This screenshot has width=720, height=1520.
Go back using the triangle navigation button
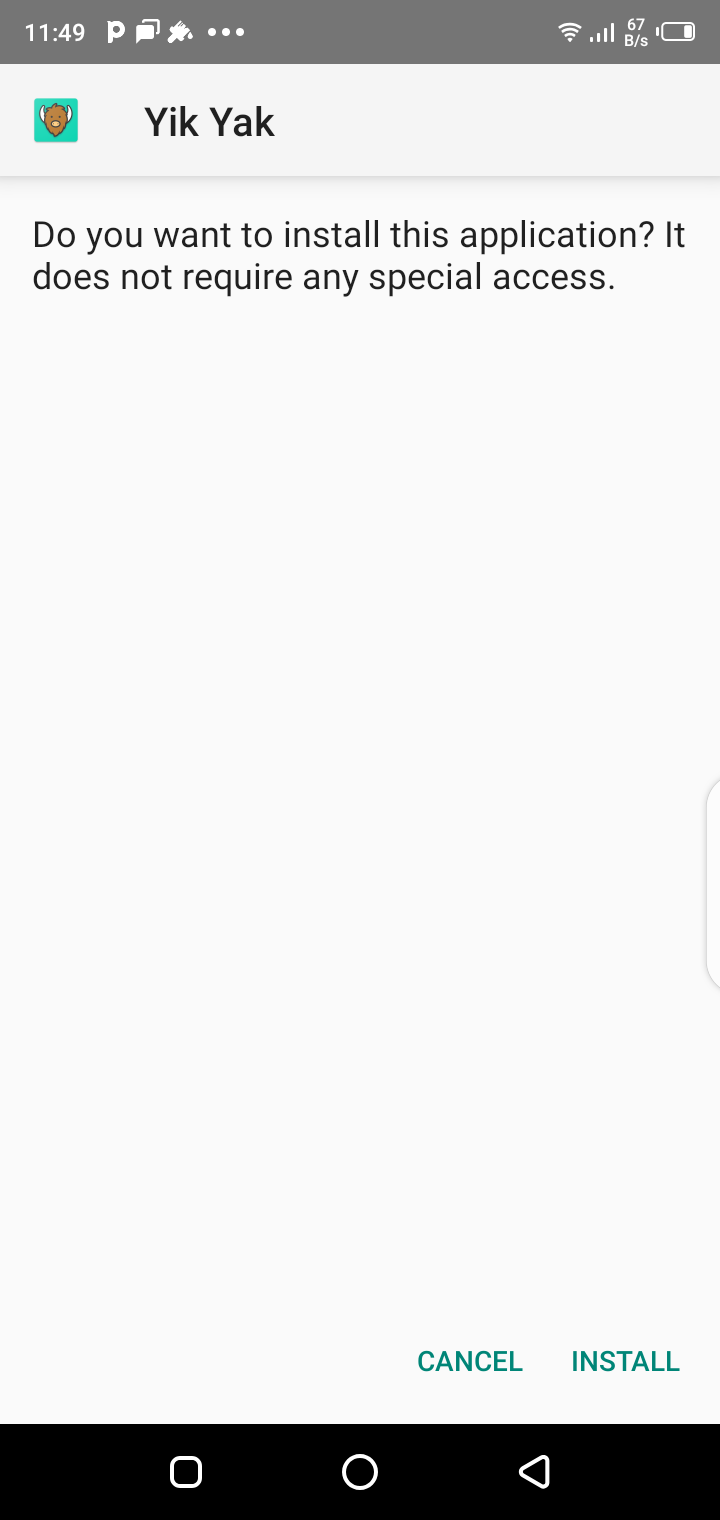point(534,1471)
